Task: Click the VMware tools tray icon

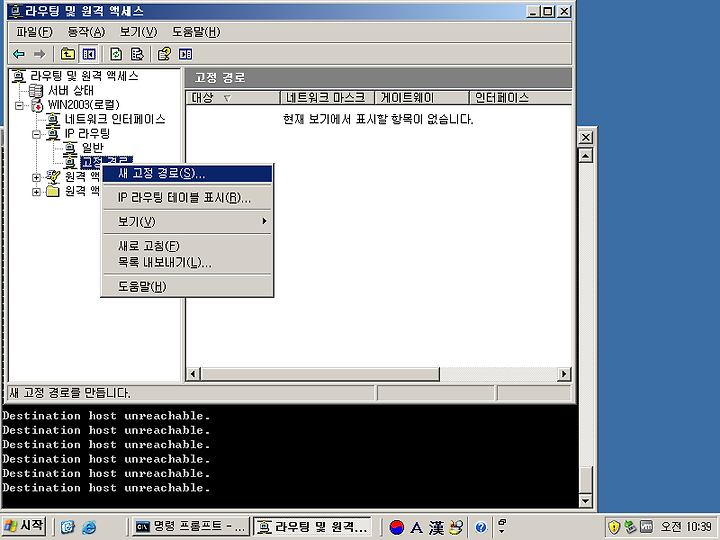Action: point(647,527)
